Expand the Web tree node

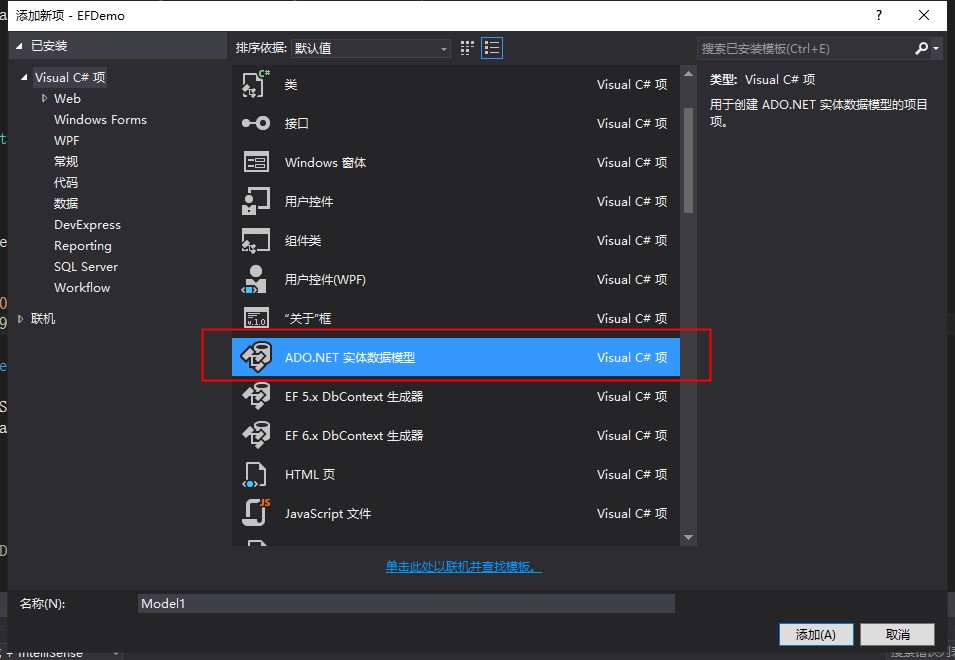point(44,98)
